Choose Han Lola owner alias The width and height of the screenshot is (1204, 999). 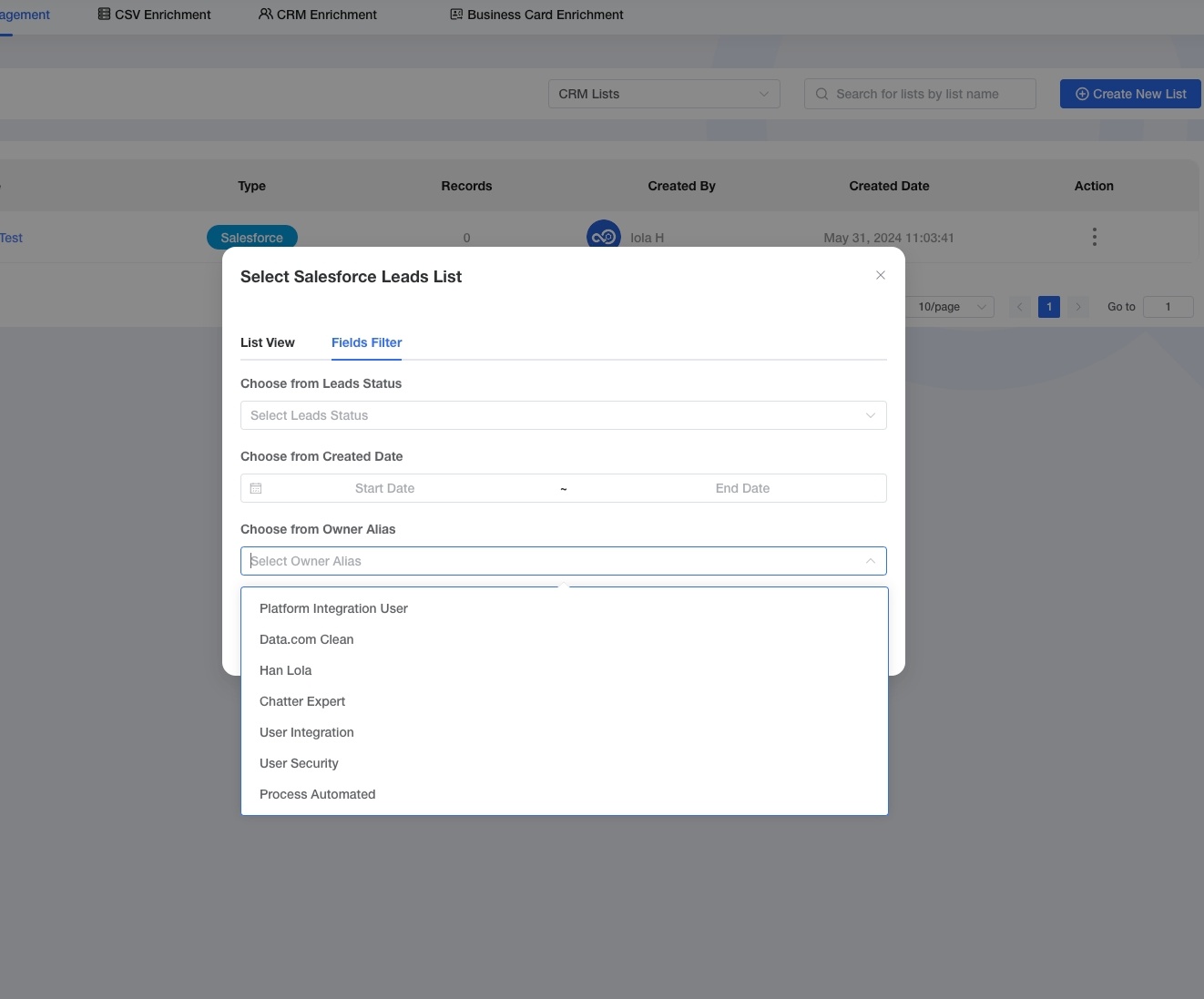[564, 670]
